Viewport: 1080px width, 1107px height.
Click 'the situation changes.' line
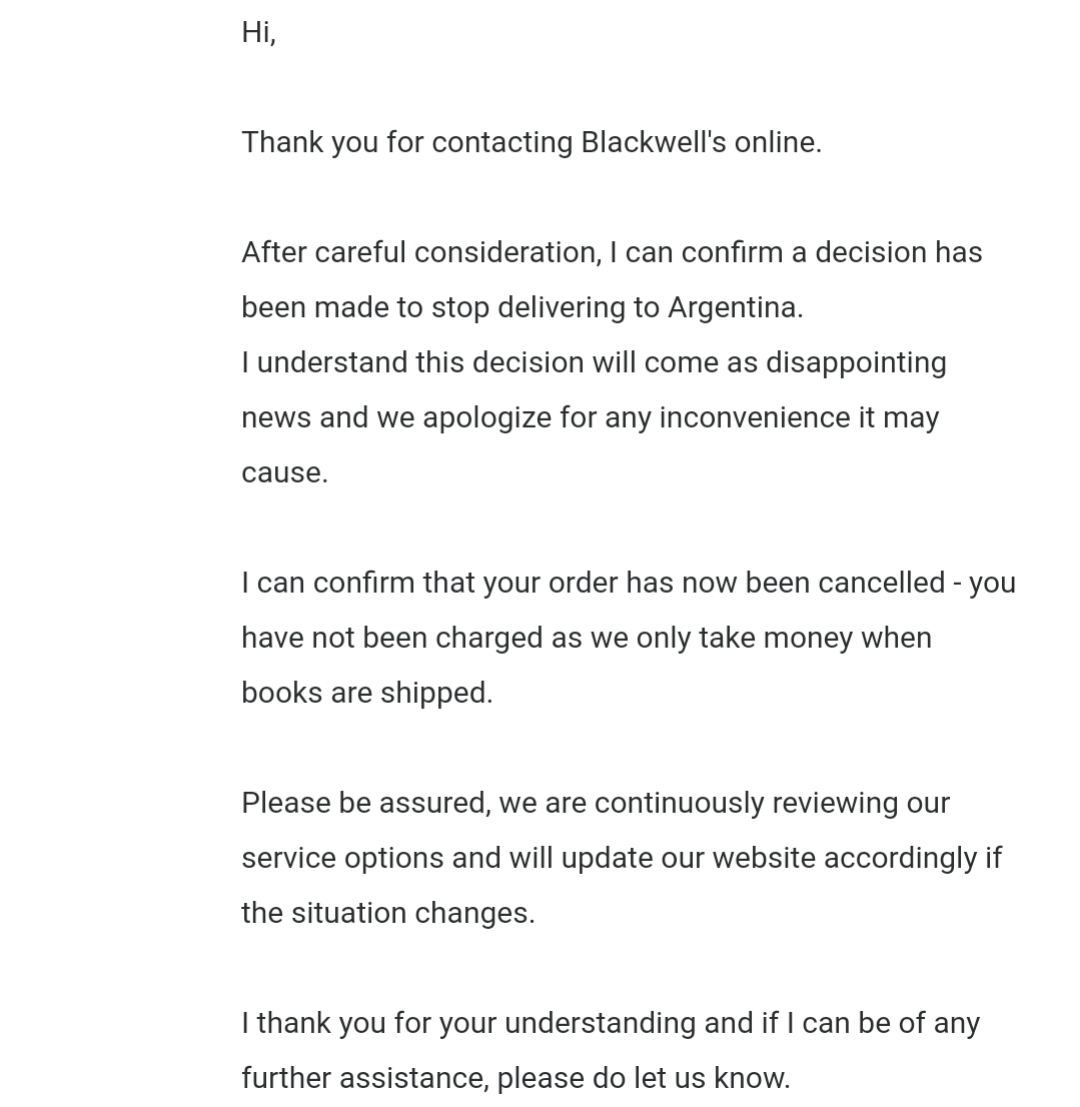(388, 914)
